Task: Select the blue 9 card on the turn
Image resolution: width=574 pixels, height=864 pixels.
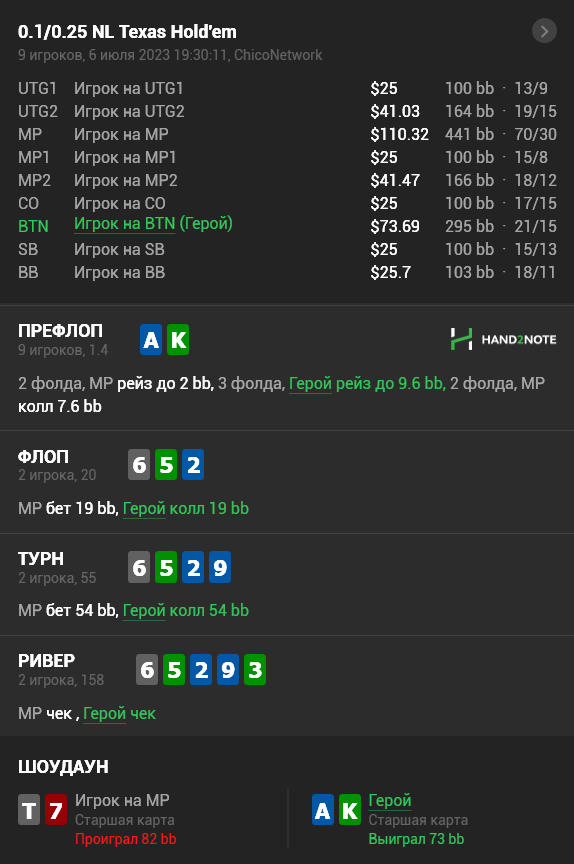Action: [220, 567]
